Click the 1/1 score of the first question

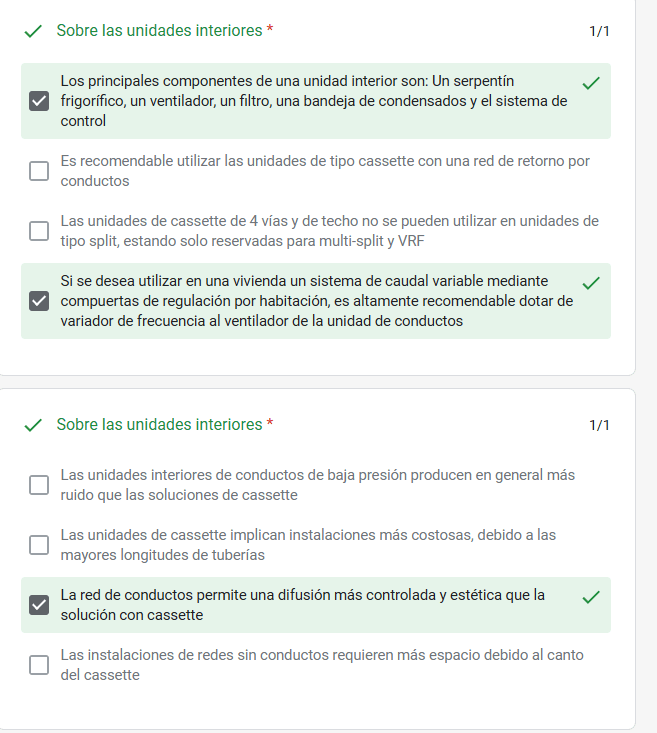[599, 31]
